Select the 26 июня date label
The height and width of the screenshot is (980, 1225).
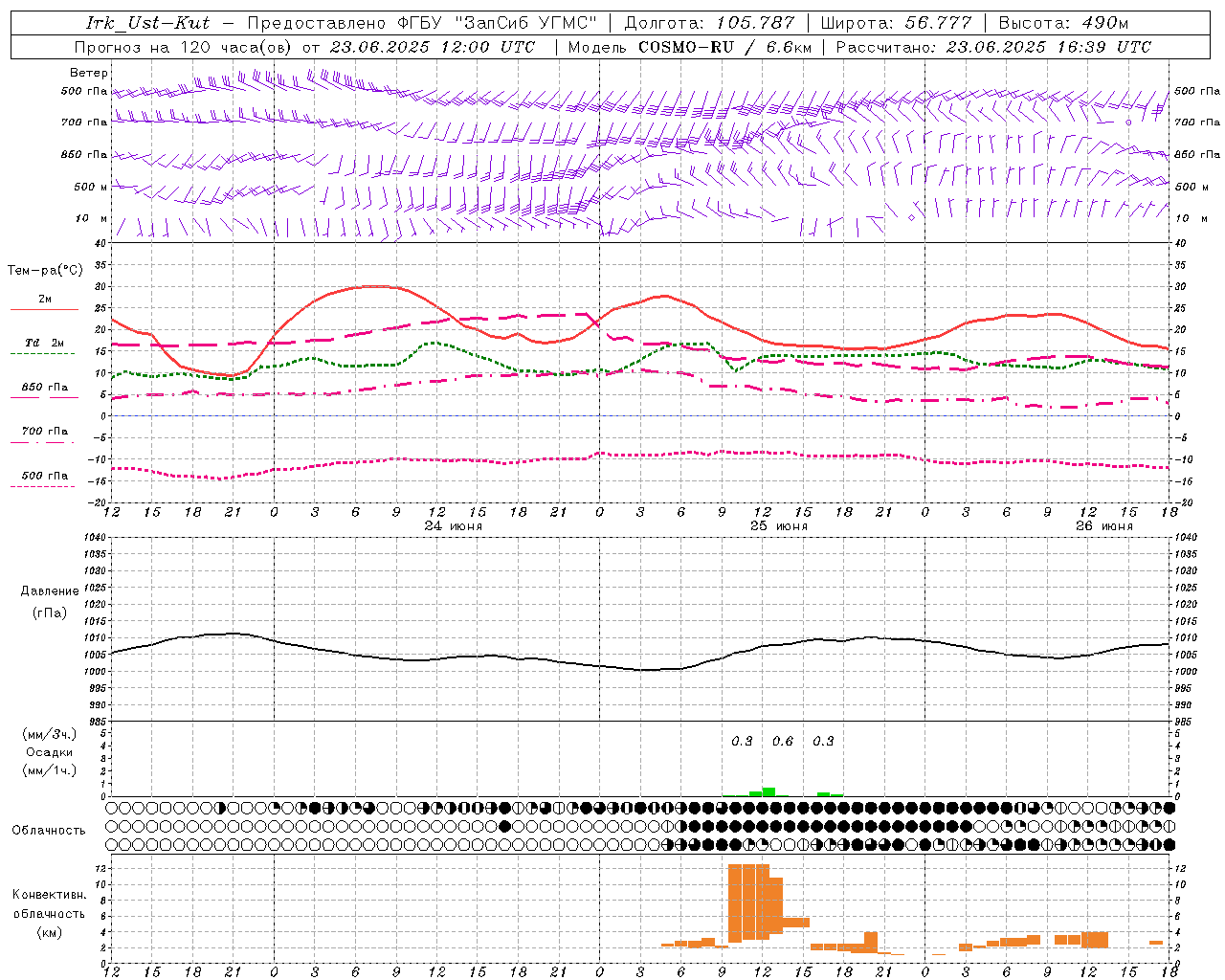pyautogui.click(x=1103, y=526)
